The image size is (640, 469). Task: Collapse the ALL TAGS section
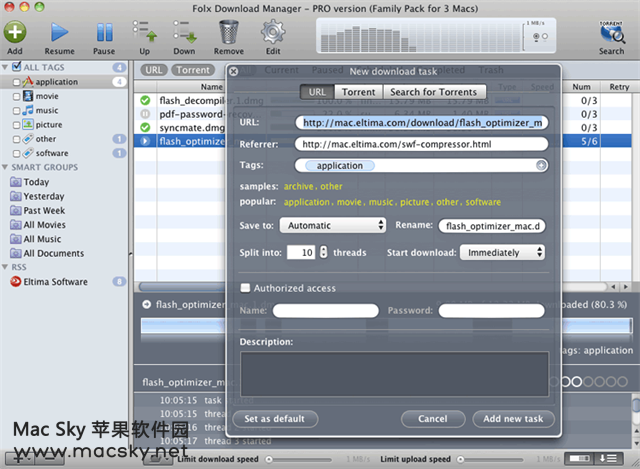click(5, 67)
